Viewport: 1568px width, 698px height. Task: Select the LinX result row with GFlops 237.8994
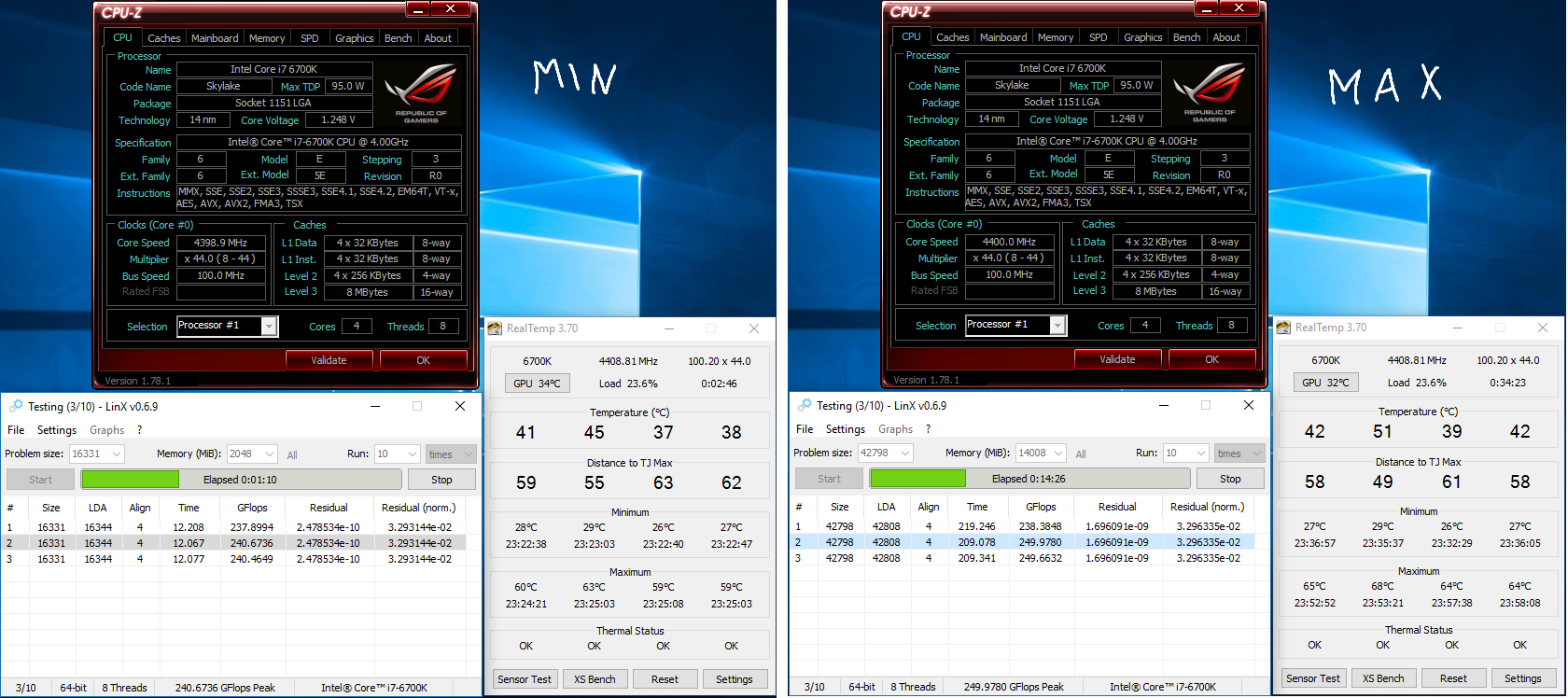(x=233, y=527)
